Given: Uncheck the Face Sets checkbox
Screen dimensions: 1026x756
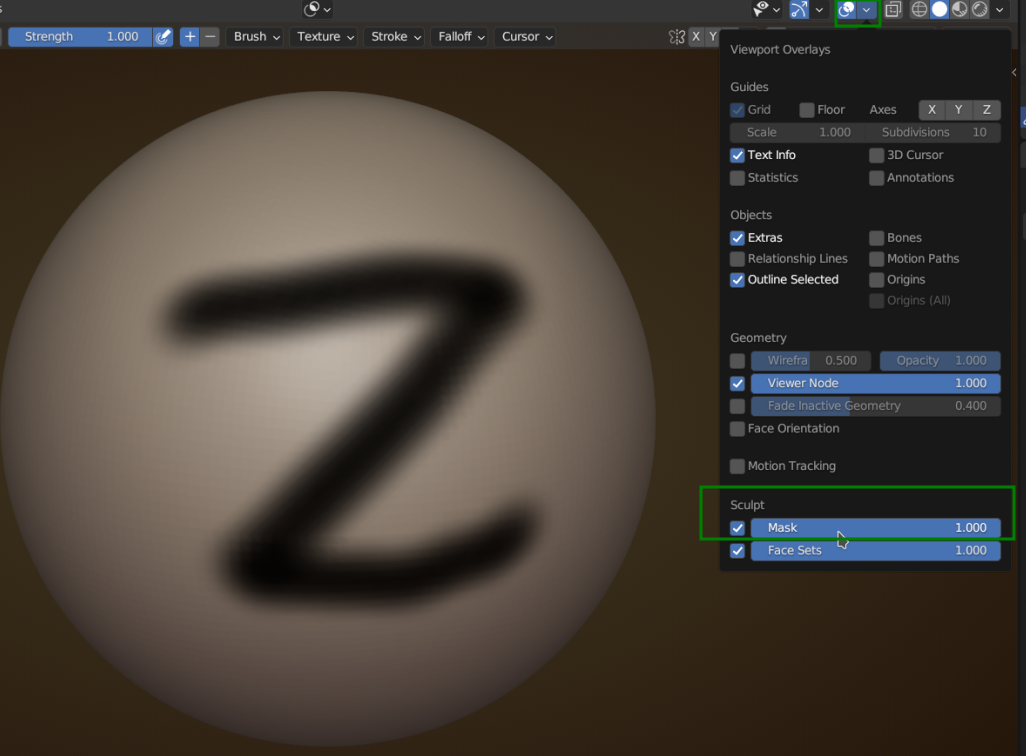Looking at the screenshot, I should point(737,550).
